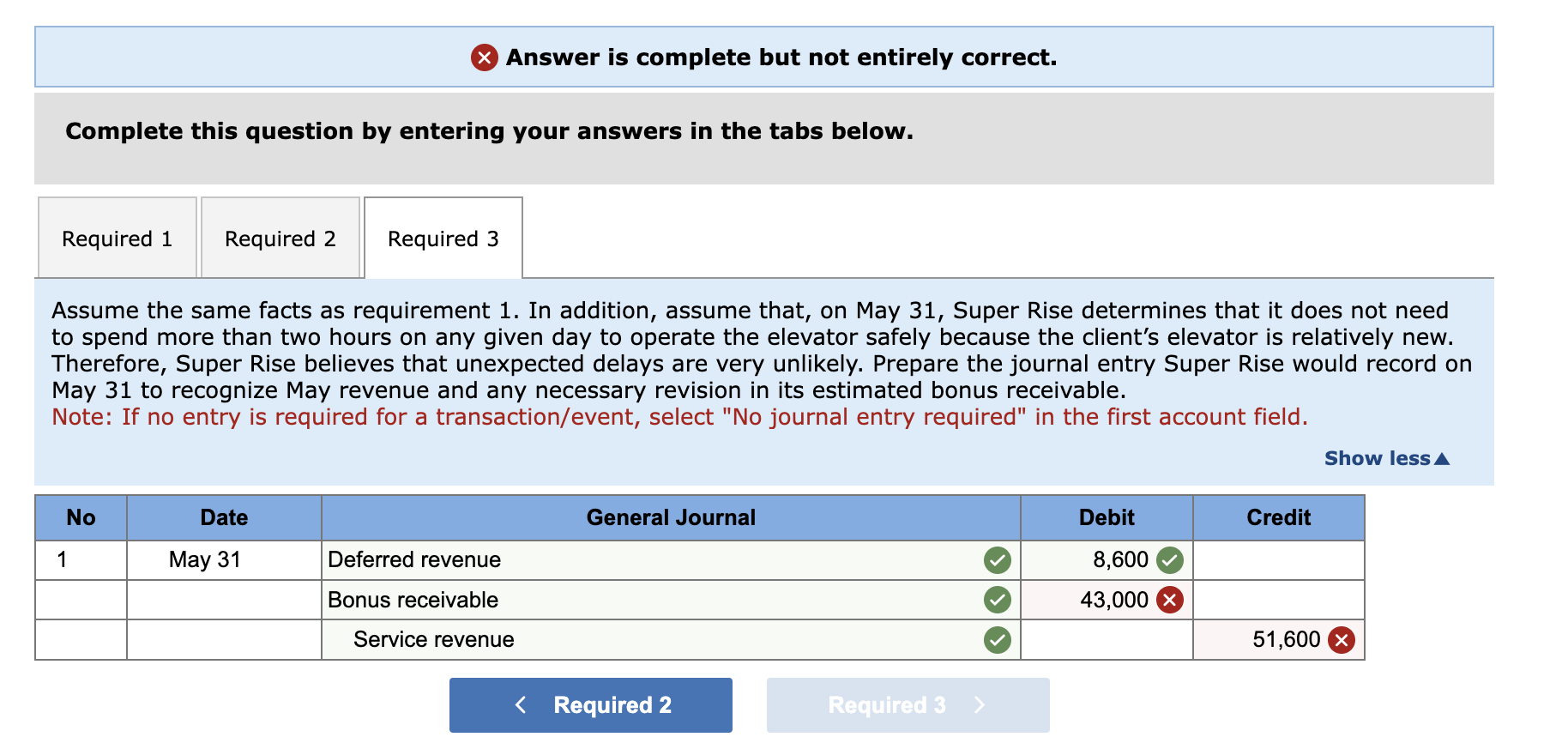
Task: Click the right chevron on the Required 3 button
Action: click(980, 704)
